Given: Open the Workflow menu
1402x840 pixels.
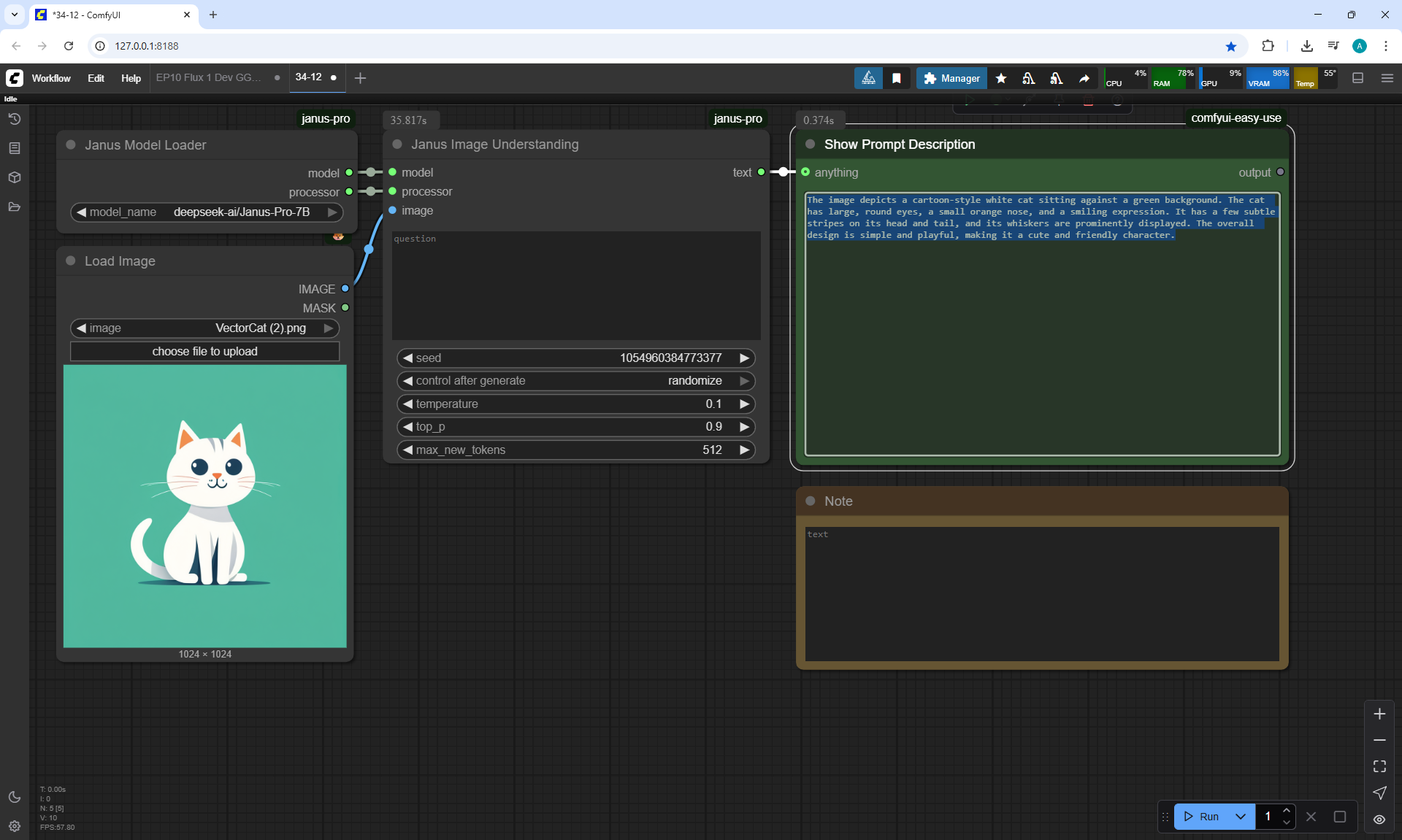Looking at the screenshot, I should coord(51,78).
